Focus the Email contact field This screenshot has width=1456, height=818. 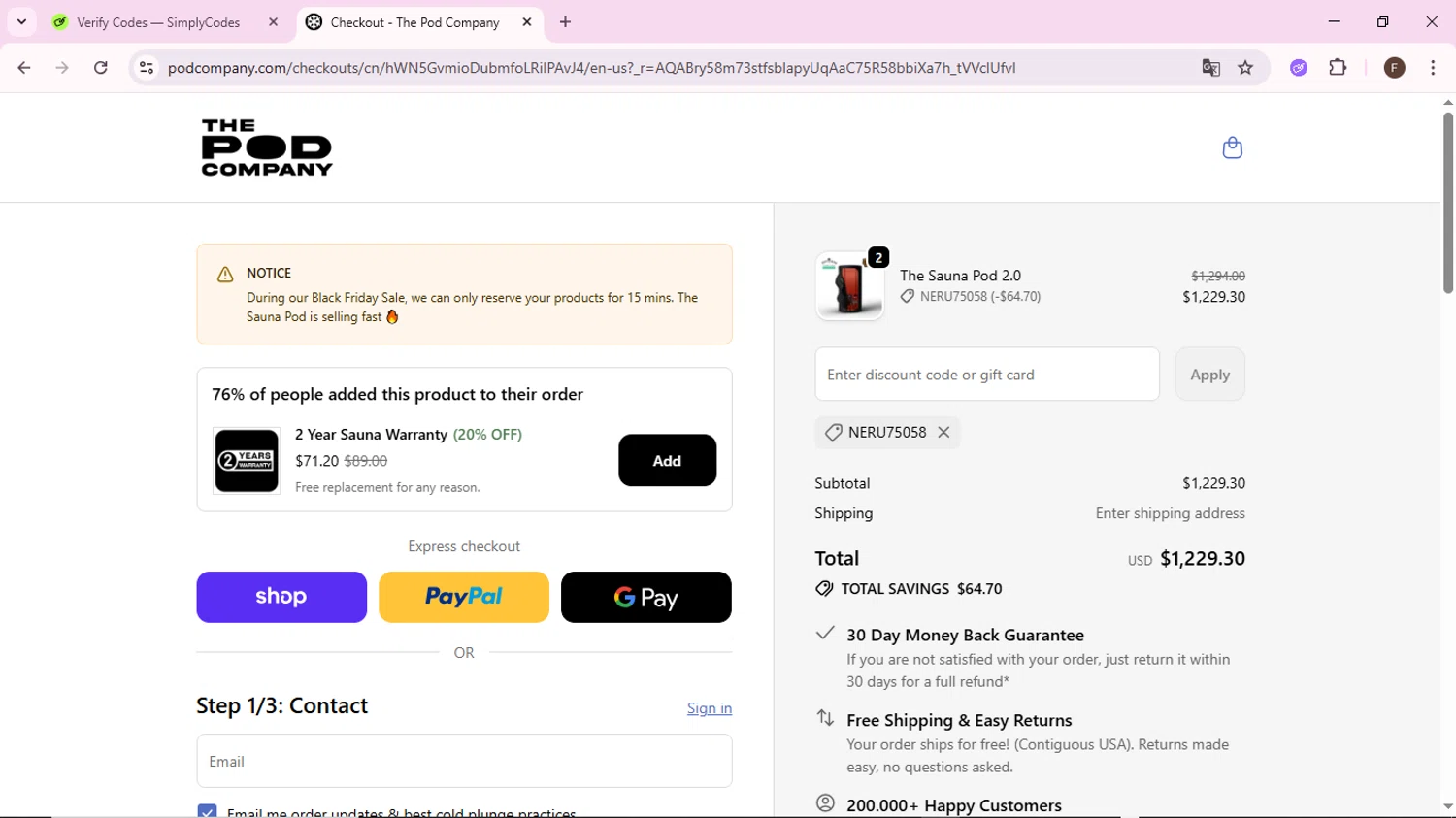(x=464, y=761)
